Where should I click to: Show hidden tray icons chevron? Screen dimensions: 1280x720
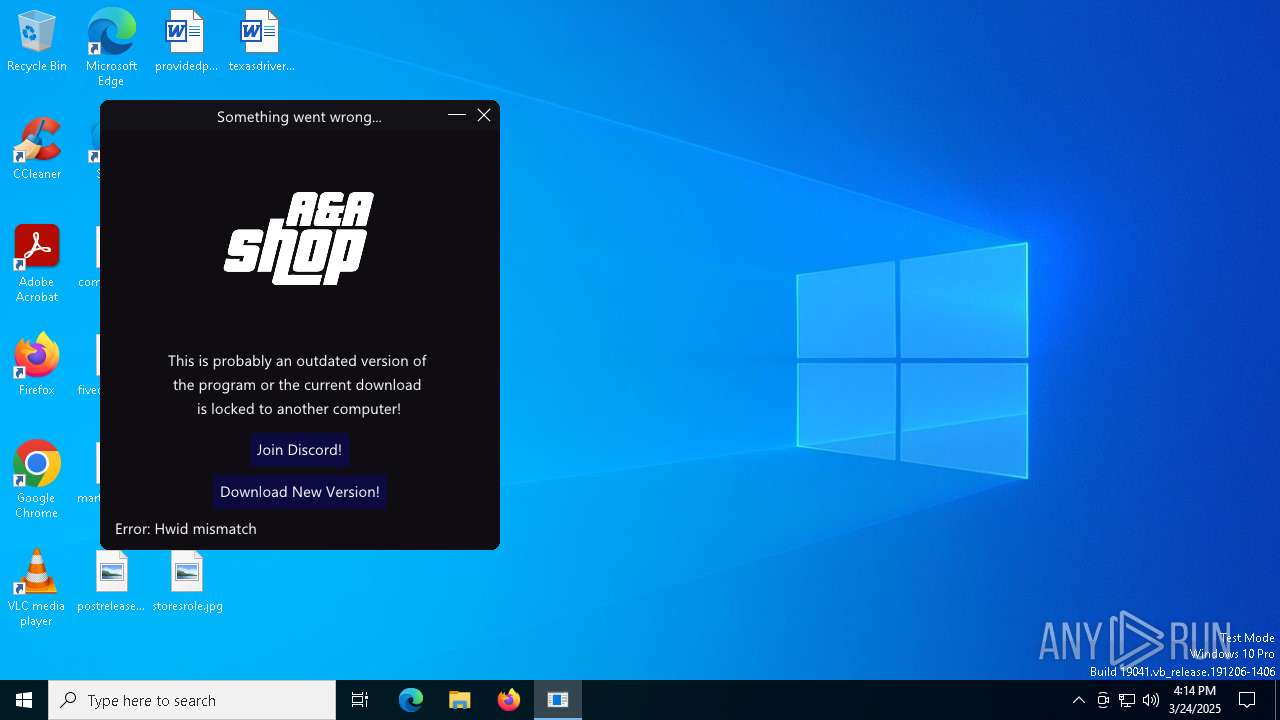[x=1078, y=700]
